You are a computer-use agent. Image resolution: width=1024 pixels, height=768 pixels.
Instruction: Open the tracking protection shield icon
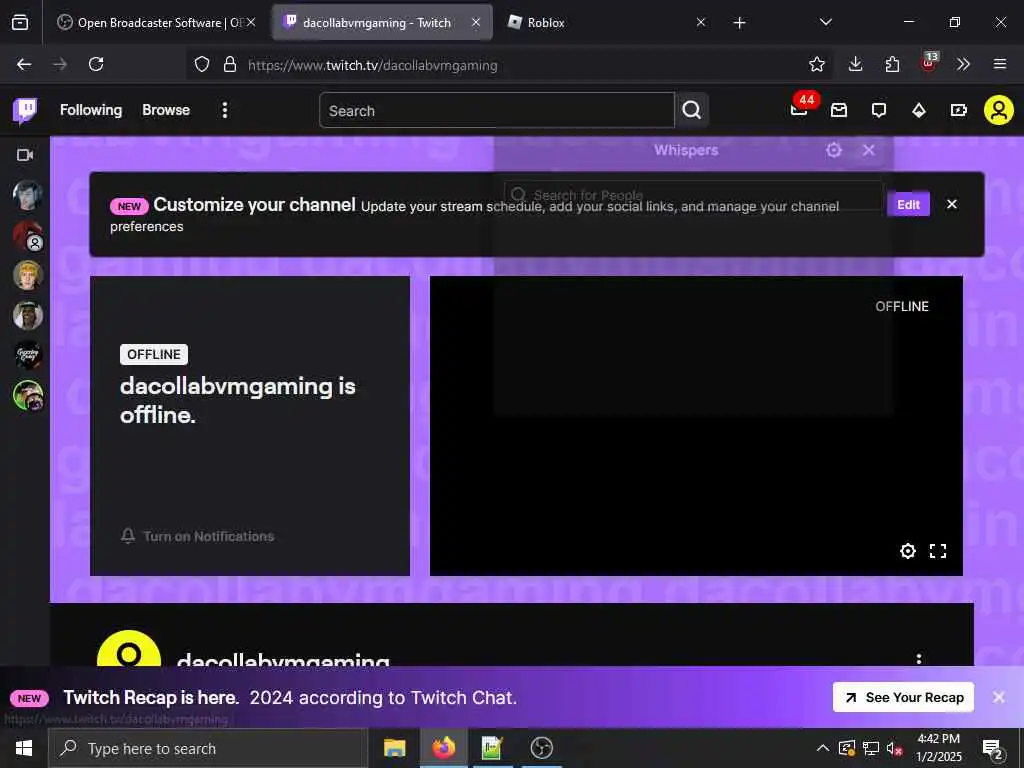[202, 64]
